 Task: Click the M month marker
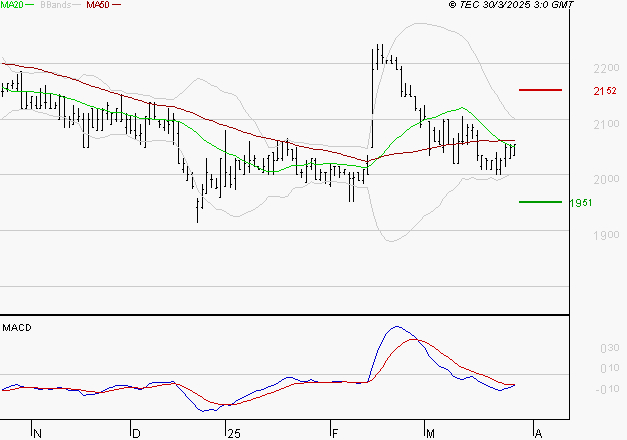[x=430, y=434]
